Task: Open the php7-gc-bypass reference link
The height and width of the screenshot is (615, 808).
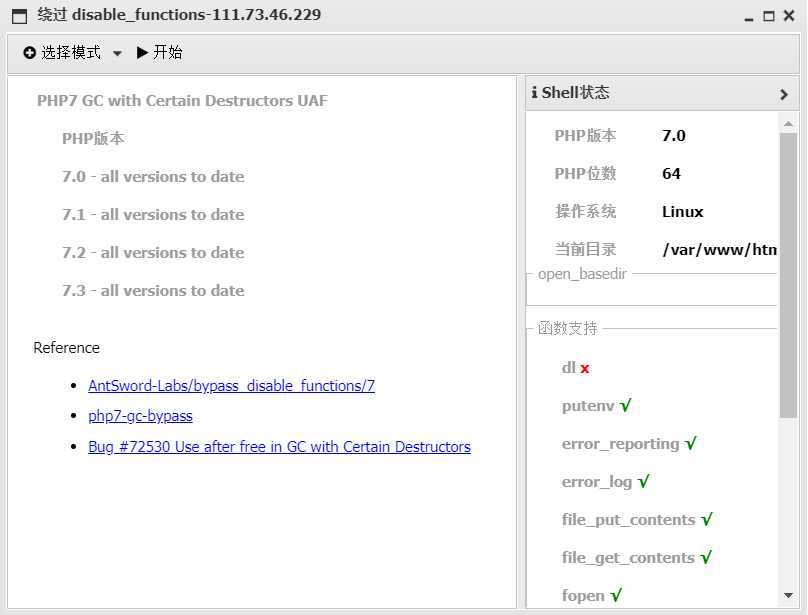Action: (x=140, y=416)
